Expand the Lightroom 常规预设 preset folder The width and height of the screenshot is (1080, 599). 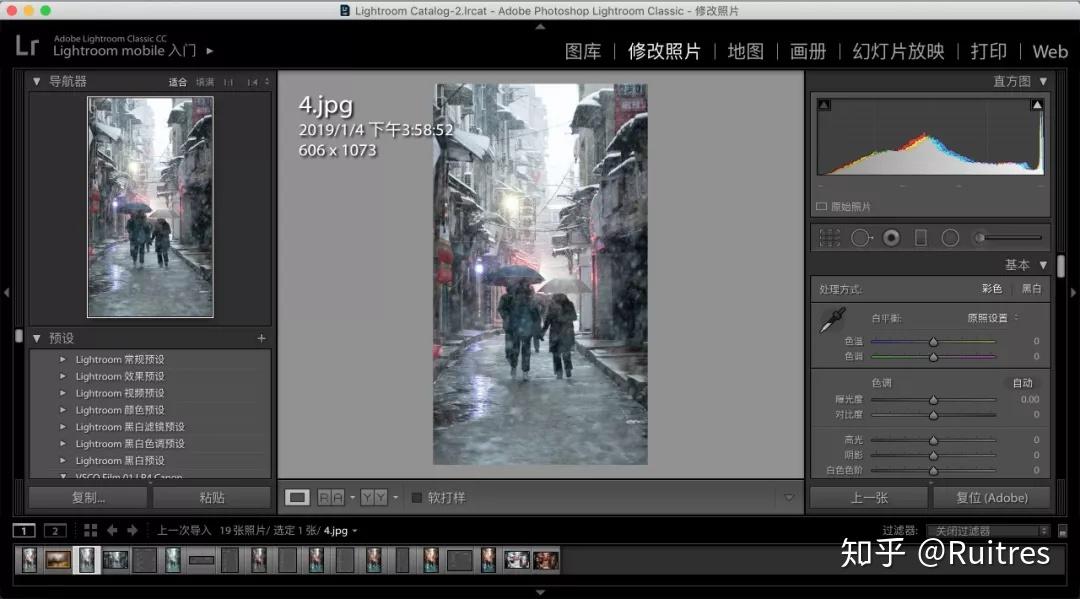click(63, 359)
